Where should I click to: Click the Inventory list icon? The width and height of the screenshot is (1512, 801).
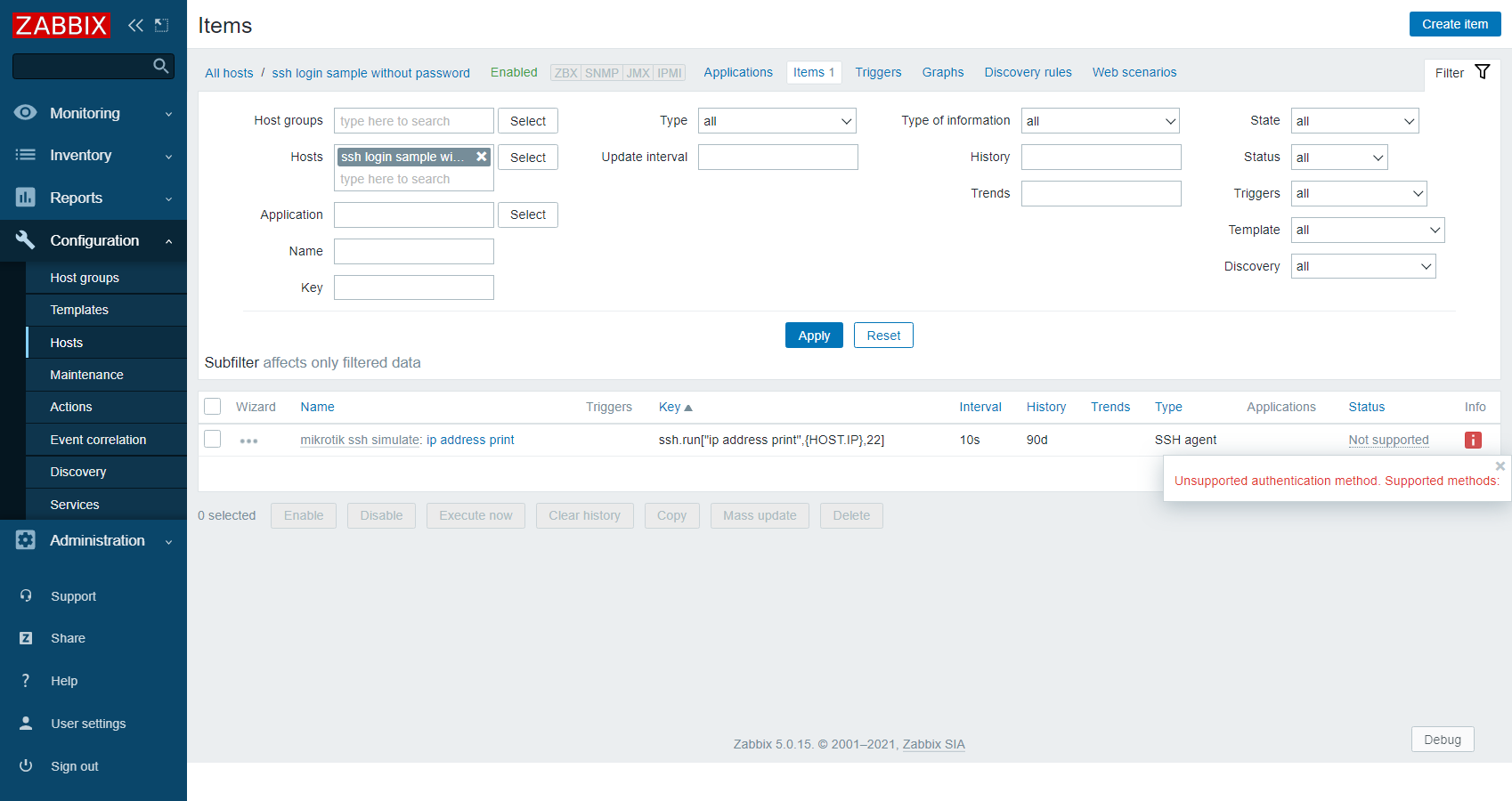click(26, 155)
